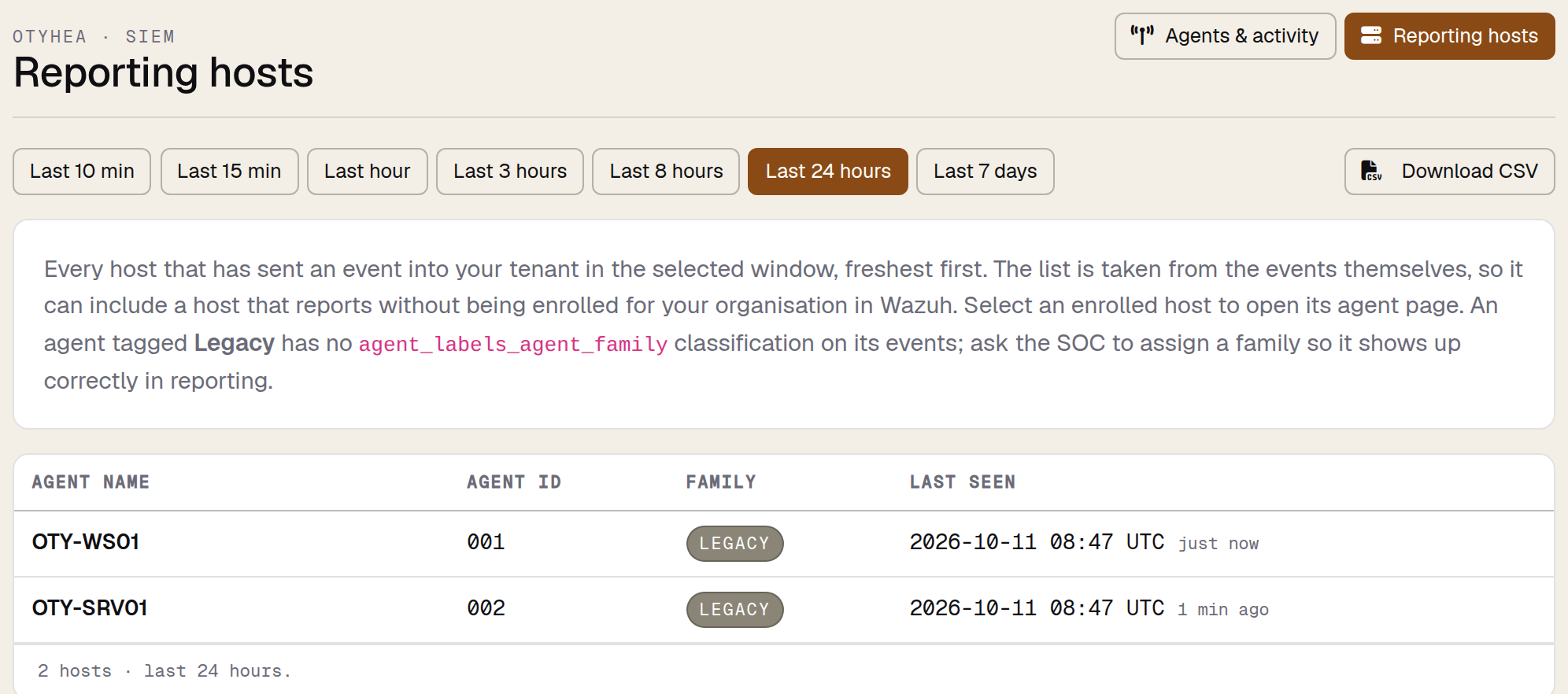Click the LEGACY badge for OTY-SRV01
1568x694 pixels.
tap(734, 610)
